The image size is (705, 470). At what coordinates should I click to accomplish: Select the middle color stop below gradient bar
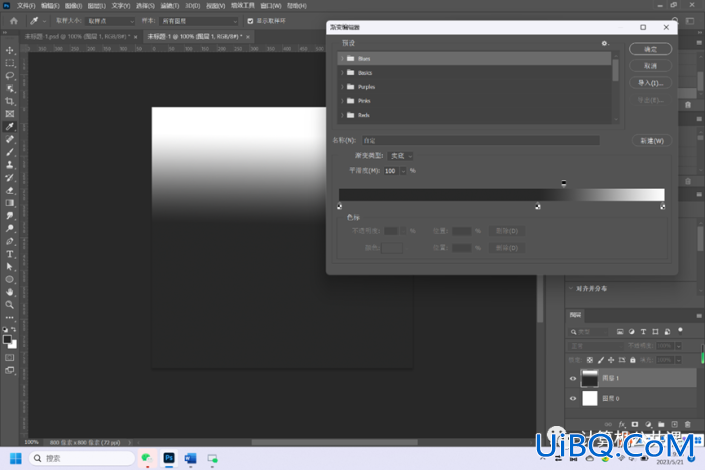538,206
